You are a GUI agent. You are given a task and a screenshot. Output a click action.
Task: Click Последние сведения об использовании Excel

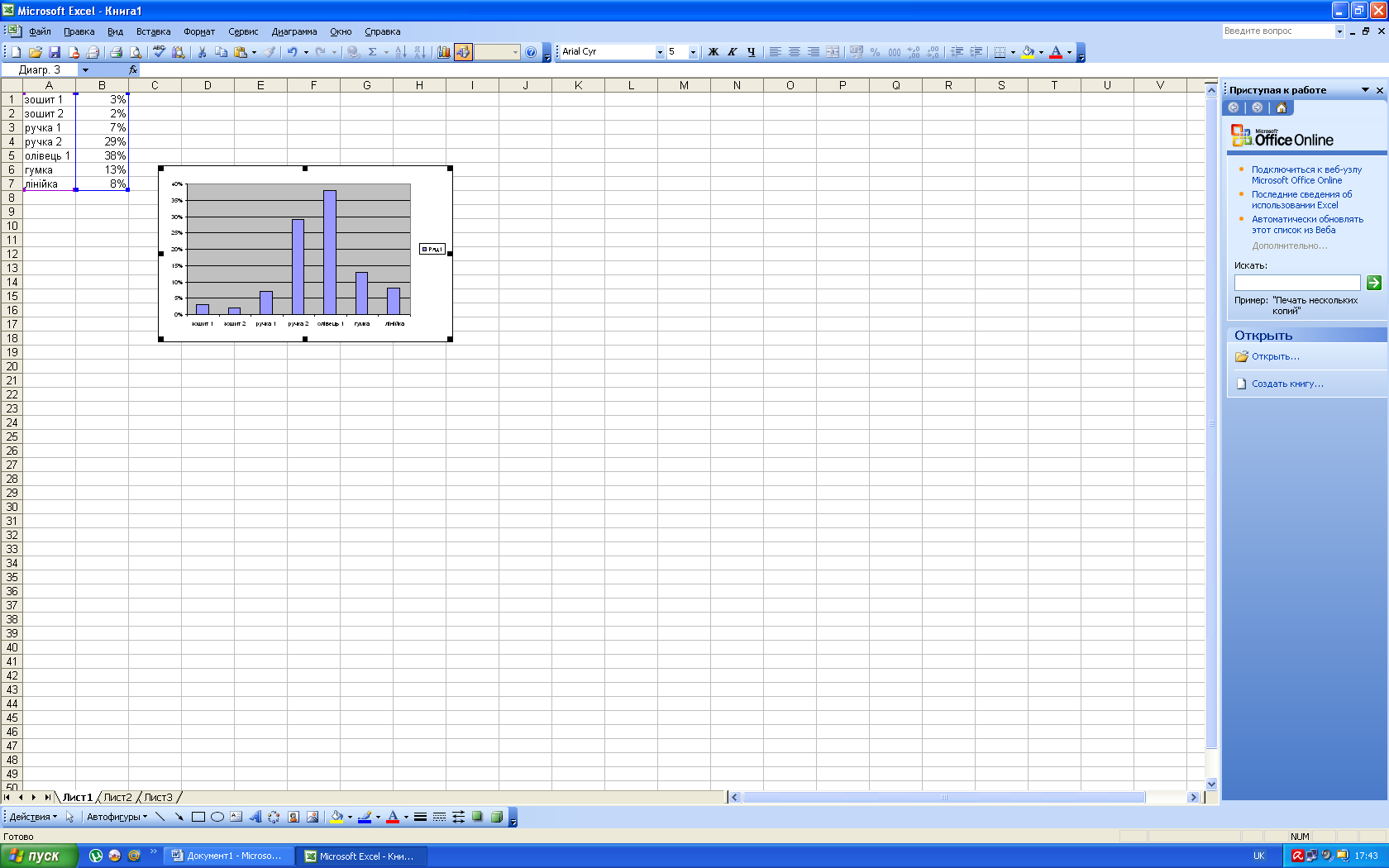[1301, 199]
